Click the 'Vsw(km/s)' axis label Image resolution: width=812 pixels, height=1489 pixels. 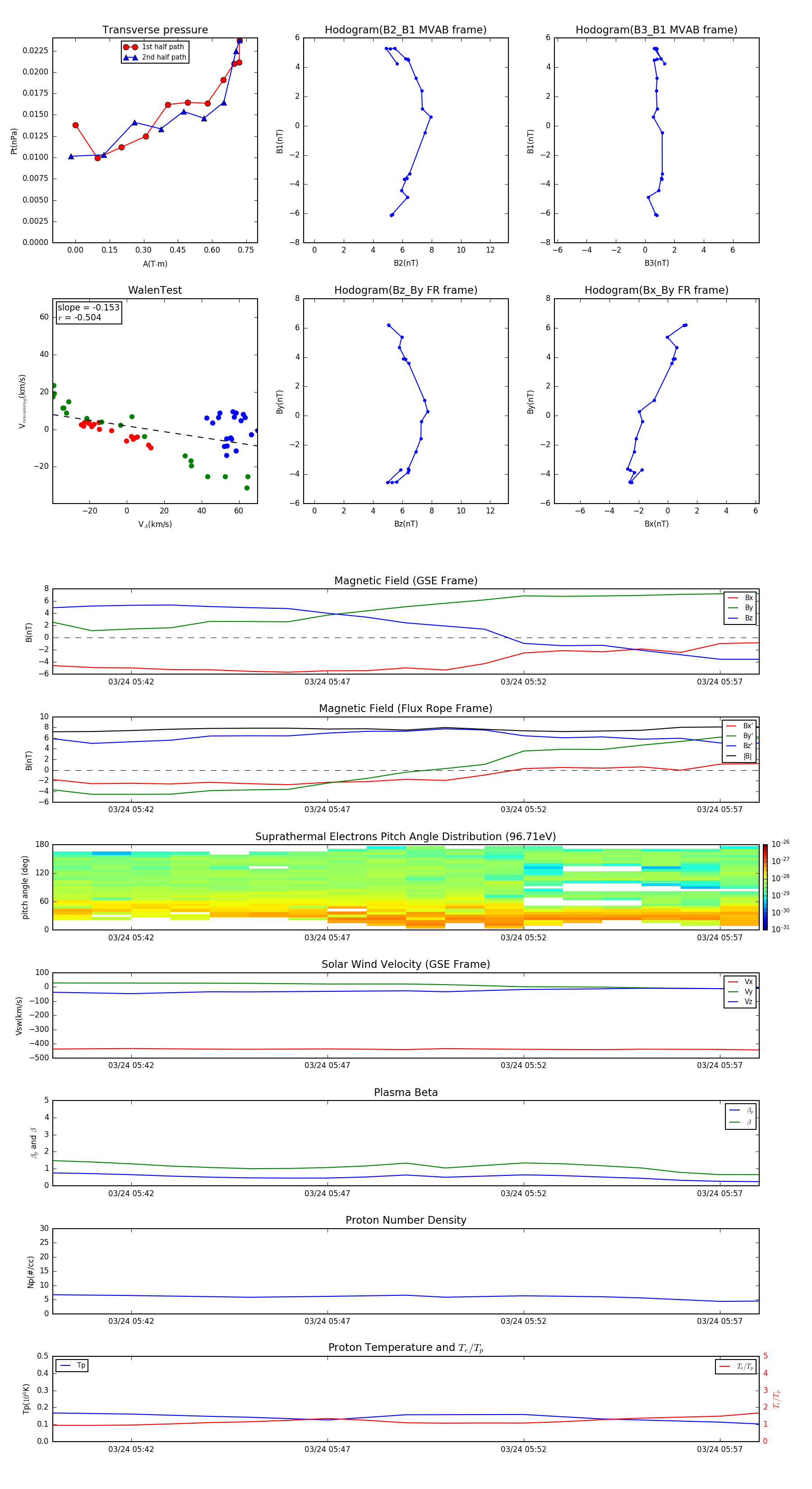pyautogui.click(x=19, y=1016)
